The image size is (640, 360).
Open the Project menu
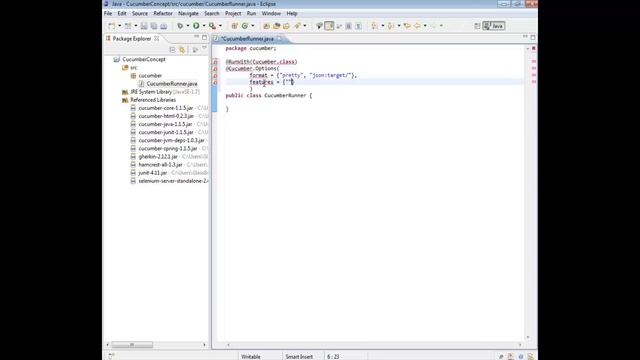(x=233, y=13)
